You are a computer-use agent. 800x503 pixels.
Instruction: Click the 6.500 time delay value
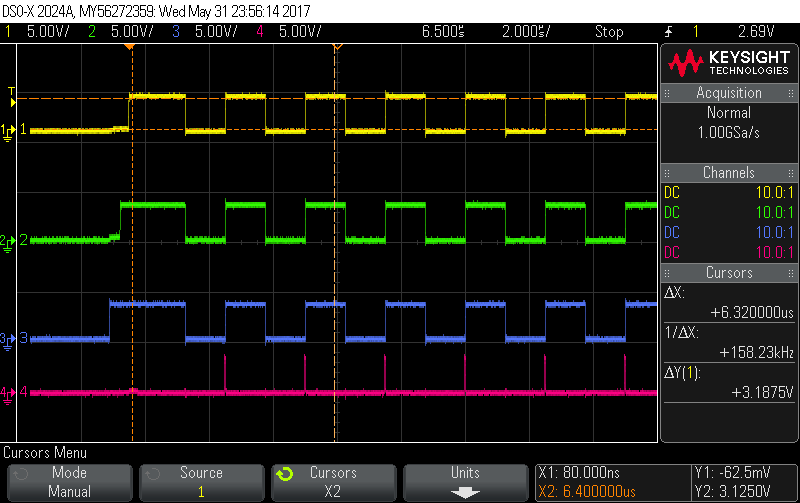click(x=443, y=32)
